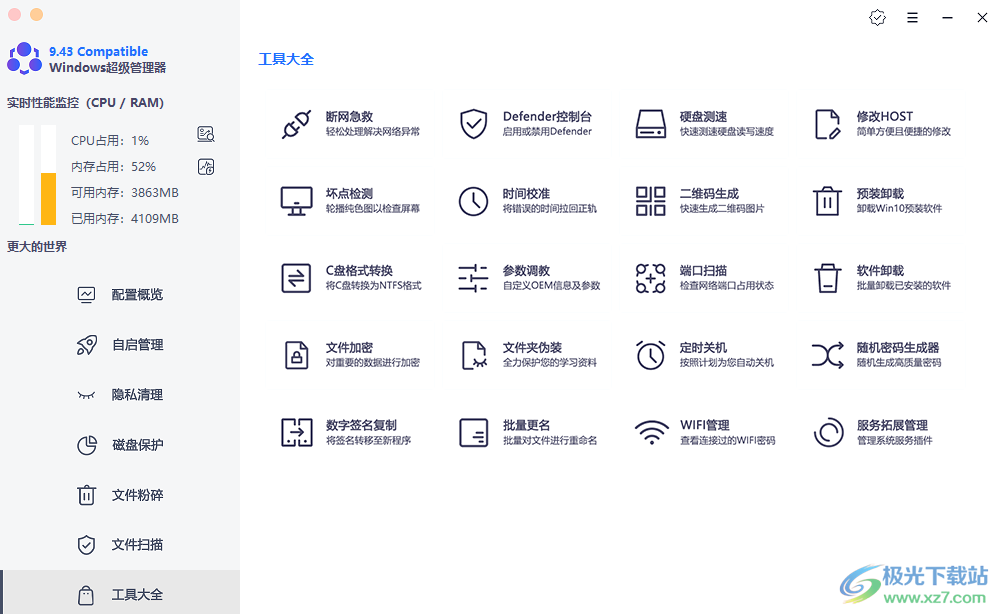Click description 将C盘转换为NTFS格式
Screen dimensions: 999x614
click(373, 286)
